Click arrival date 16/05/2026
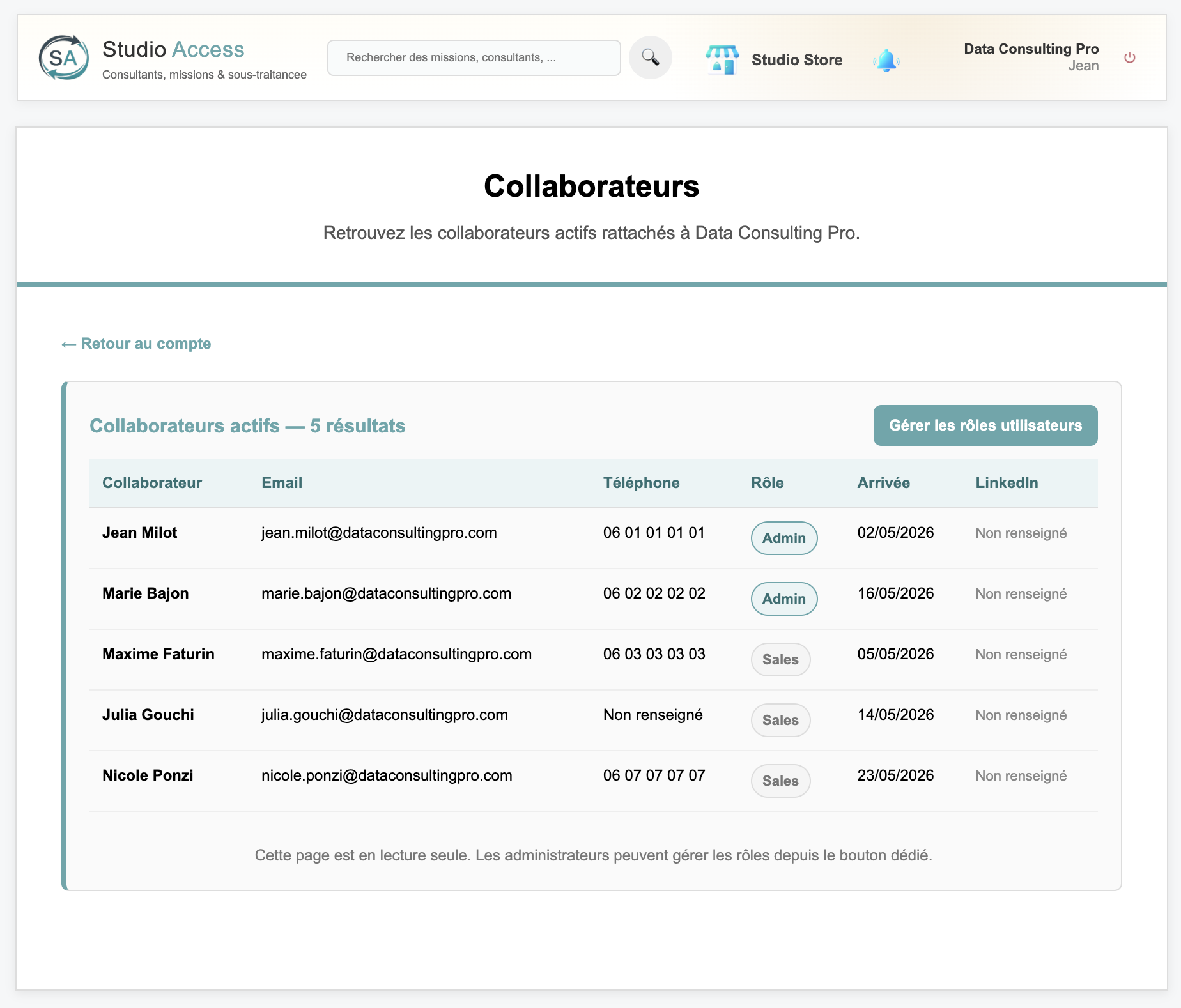 tap(895, 593)
